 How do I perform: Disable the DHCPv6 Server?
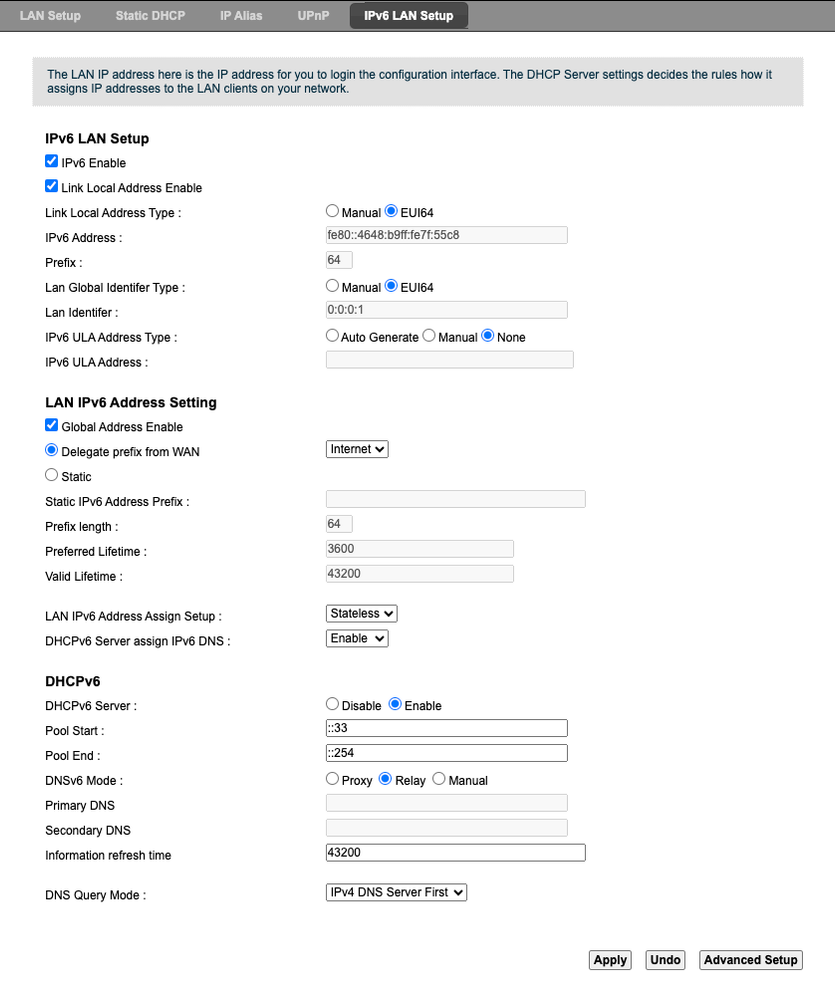333,705
